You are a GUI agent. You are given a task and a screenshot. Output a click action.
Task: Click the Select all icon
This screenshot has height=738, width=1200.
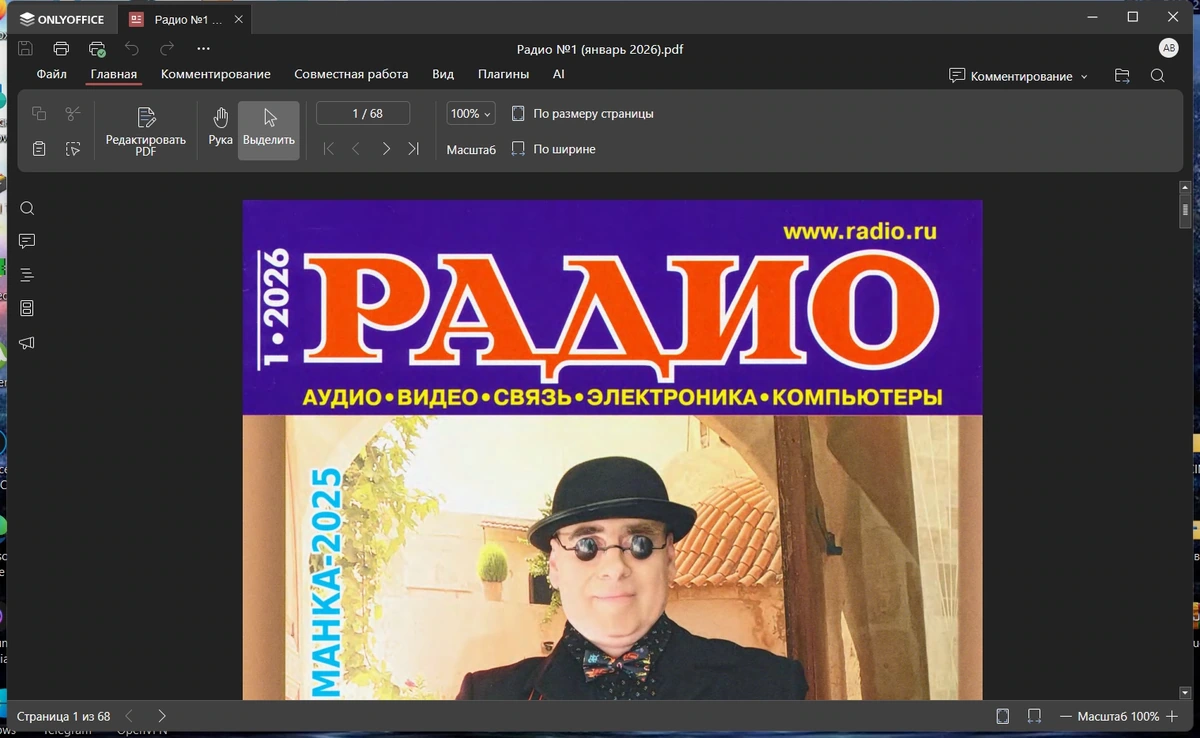[73, 149]
